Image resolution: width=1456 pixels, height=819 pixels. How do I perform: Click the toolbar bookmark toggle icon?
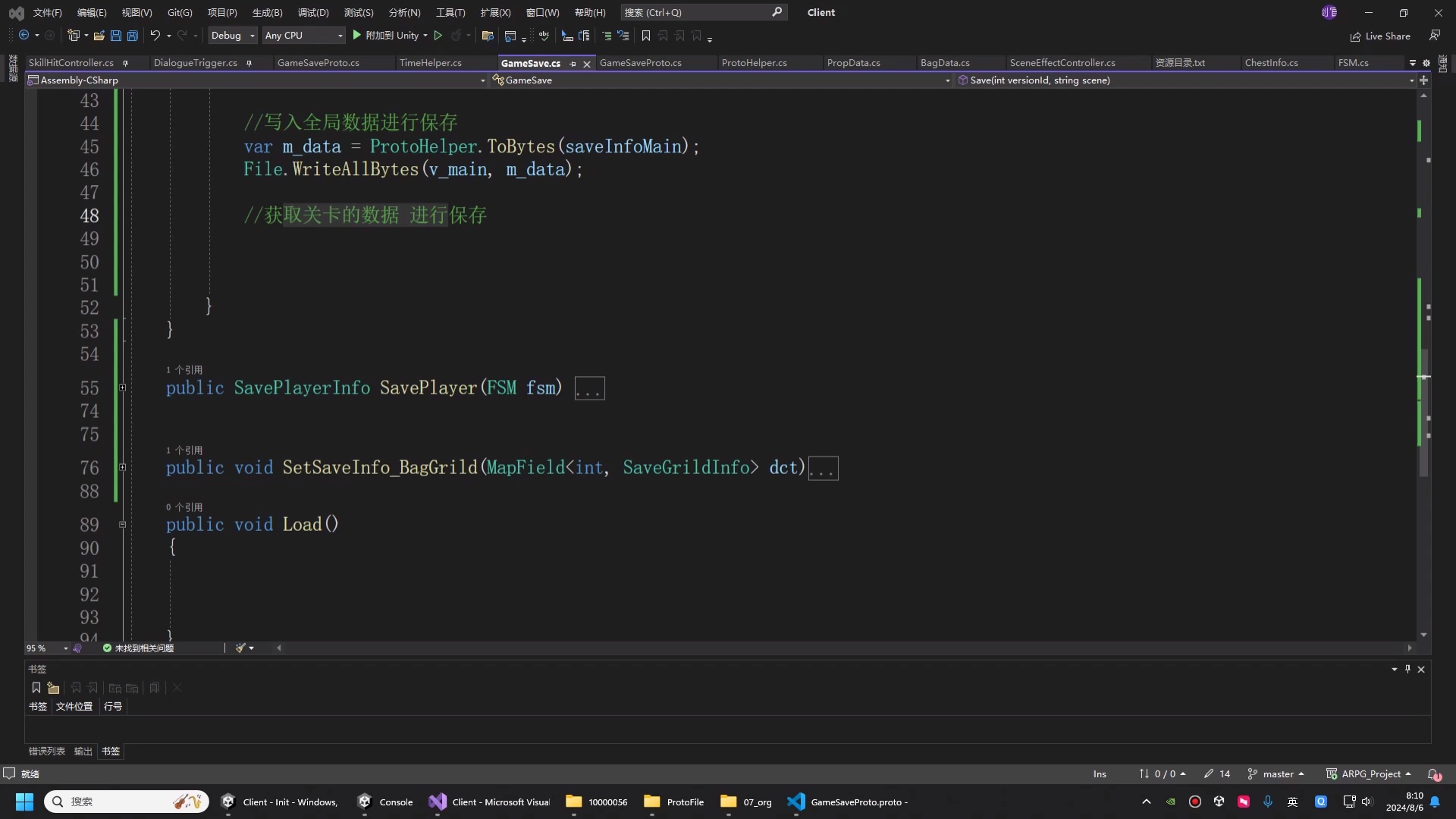[646, 36]
